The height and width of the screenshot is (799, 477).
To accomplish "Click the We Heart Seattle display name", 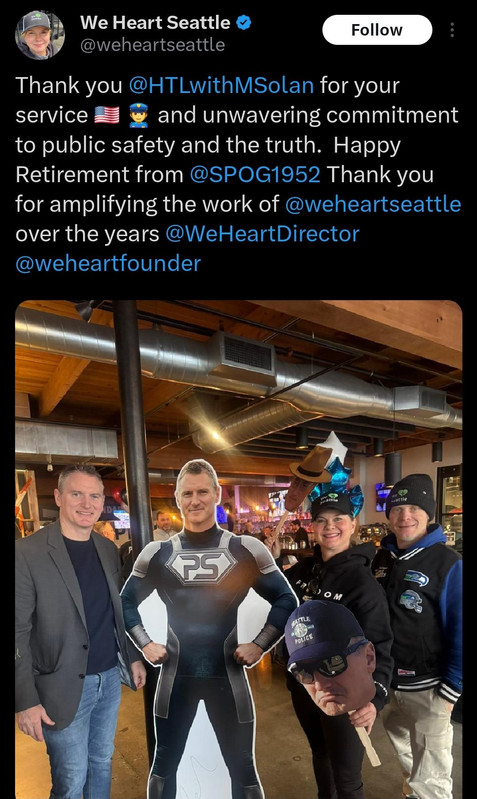I will [x=155, y=22].
